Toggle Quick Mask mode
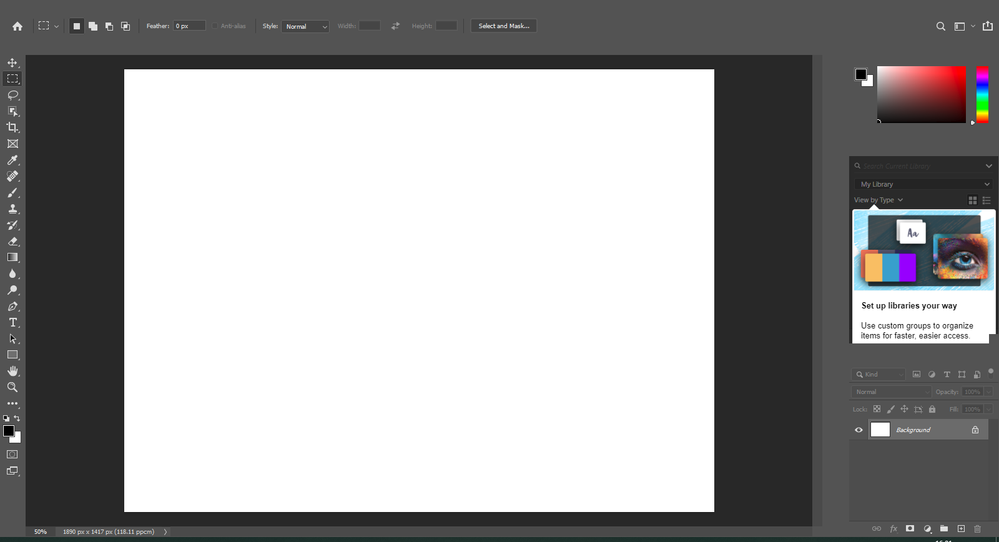 [x=12, y=454]
